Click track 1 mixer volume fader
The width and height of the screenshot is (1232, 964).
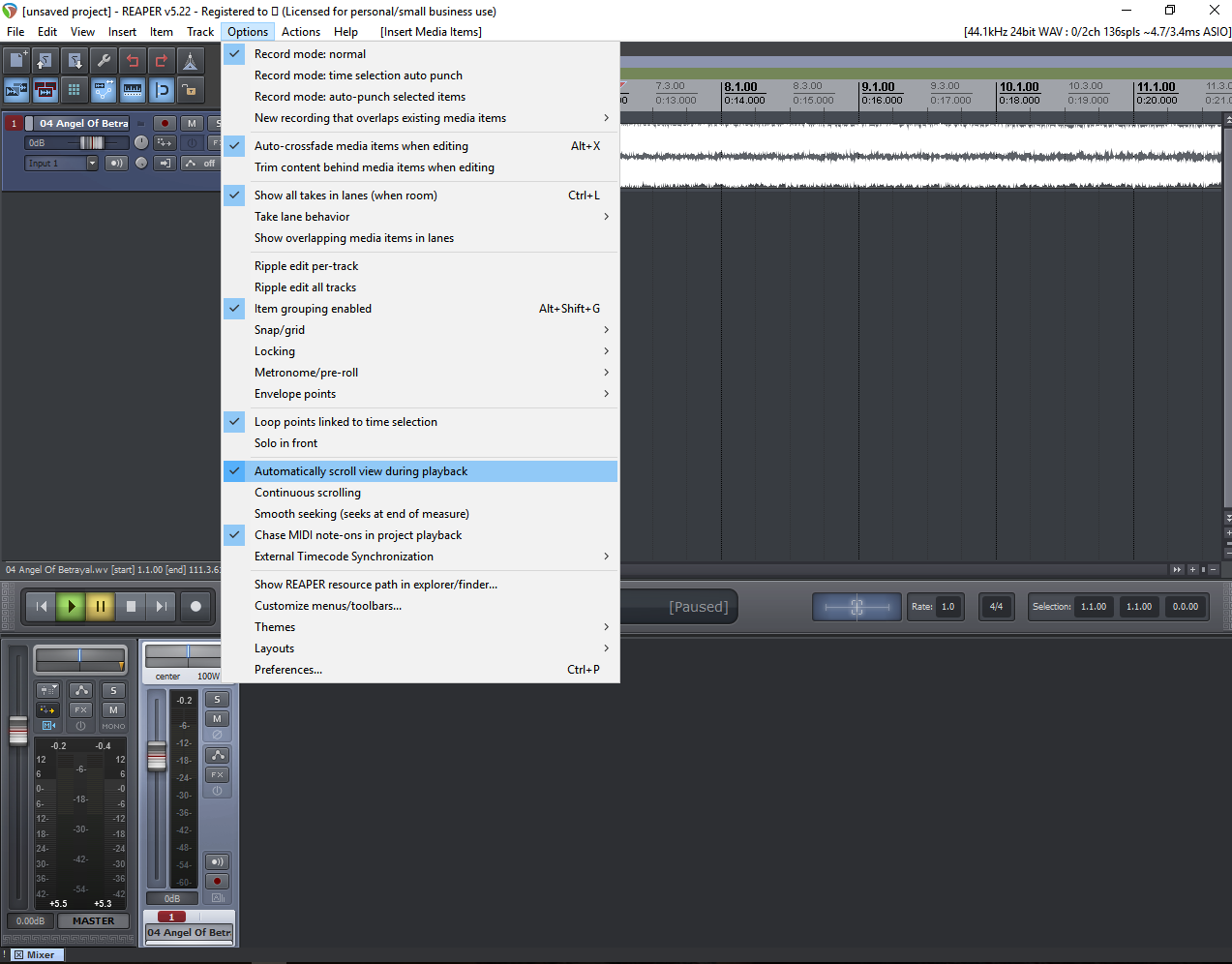click(157, 755)
